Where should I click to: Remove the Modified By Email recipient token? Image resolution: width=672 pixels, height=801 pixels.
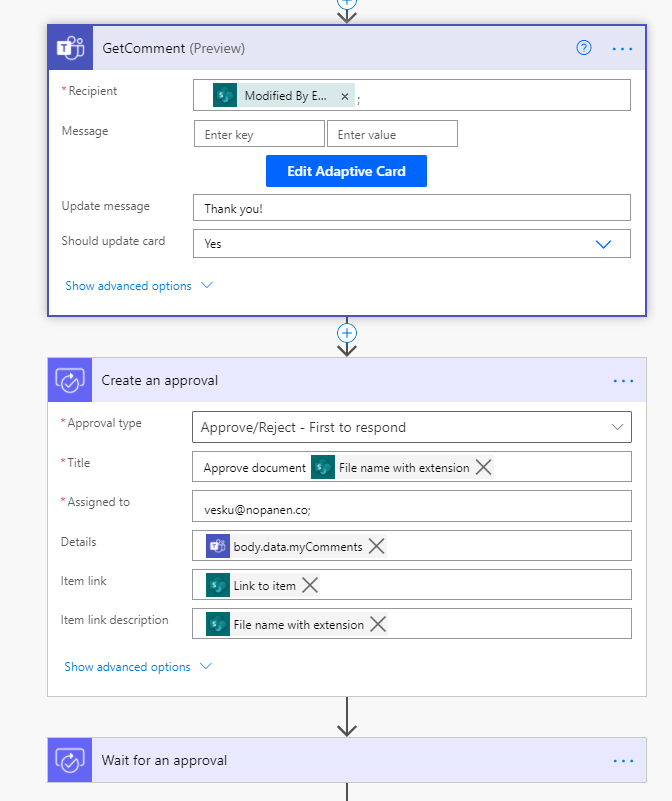[x=344, y=96]
